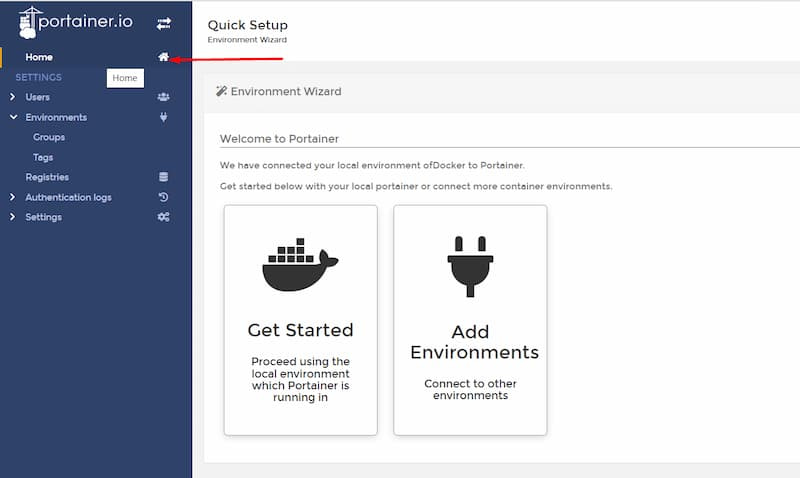This screenshot has height=478, width=800.
Task: Open the Home menu item
Action: tap(39, 57)
